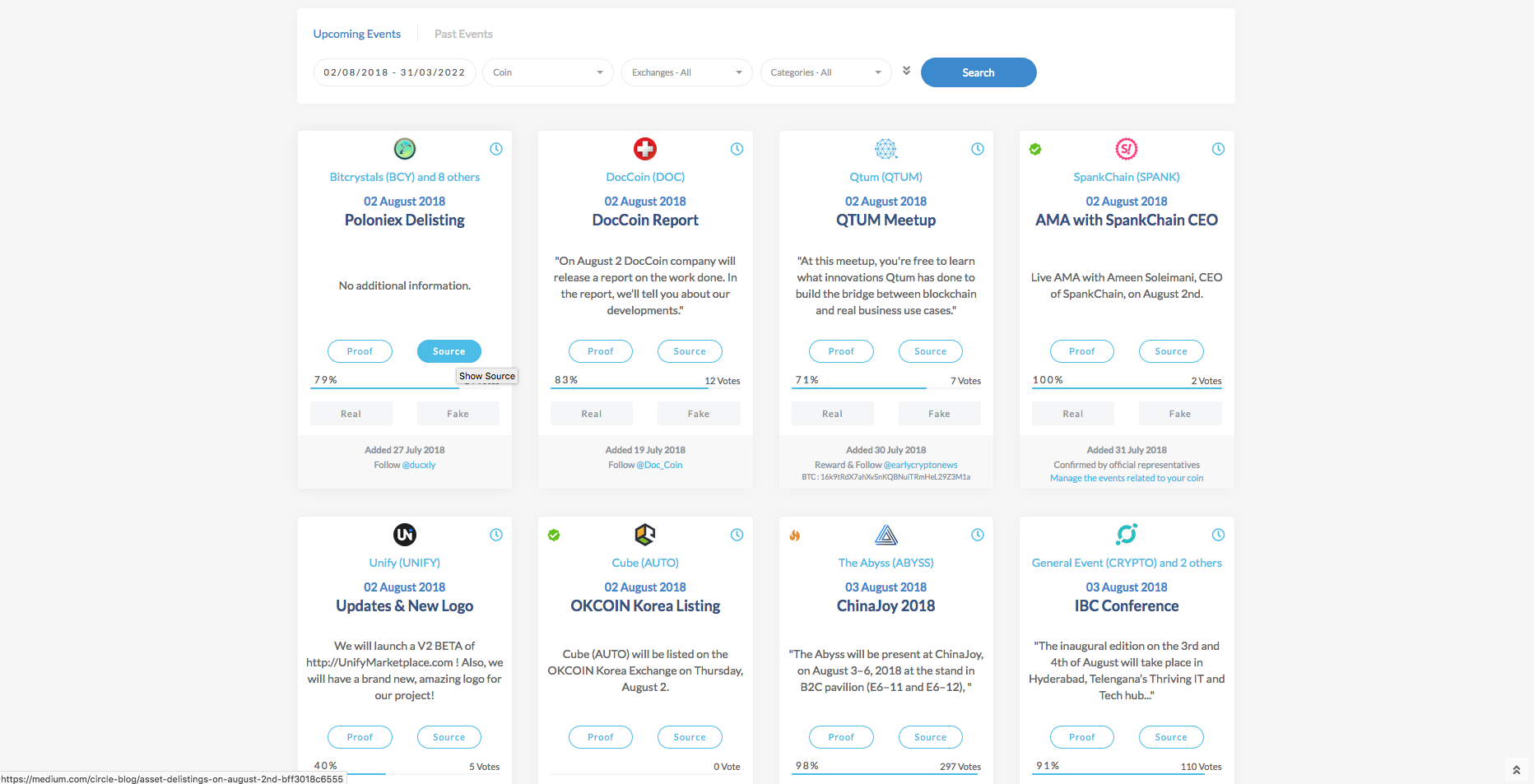
Task: Click clock icon on OKCOIN Korea Listing card
Action: pos(737,535)
